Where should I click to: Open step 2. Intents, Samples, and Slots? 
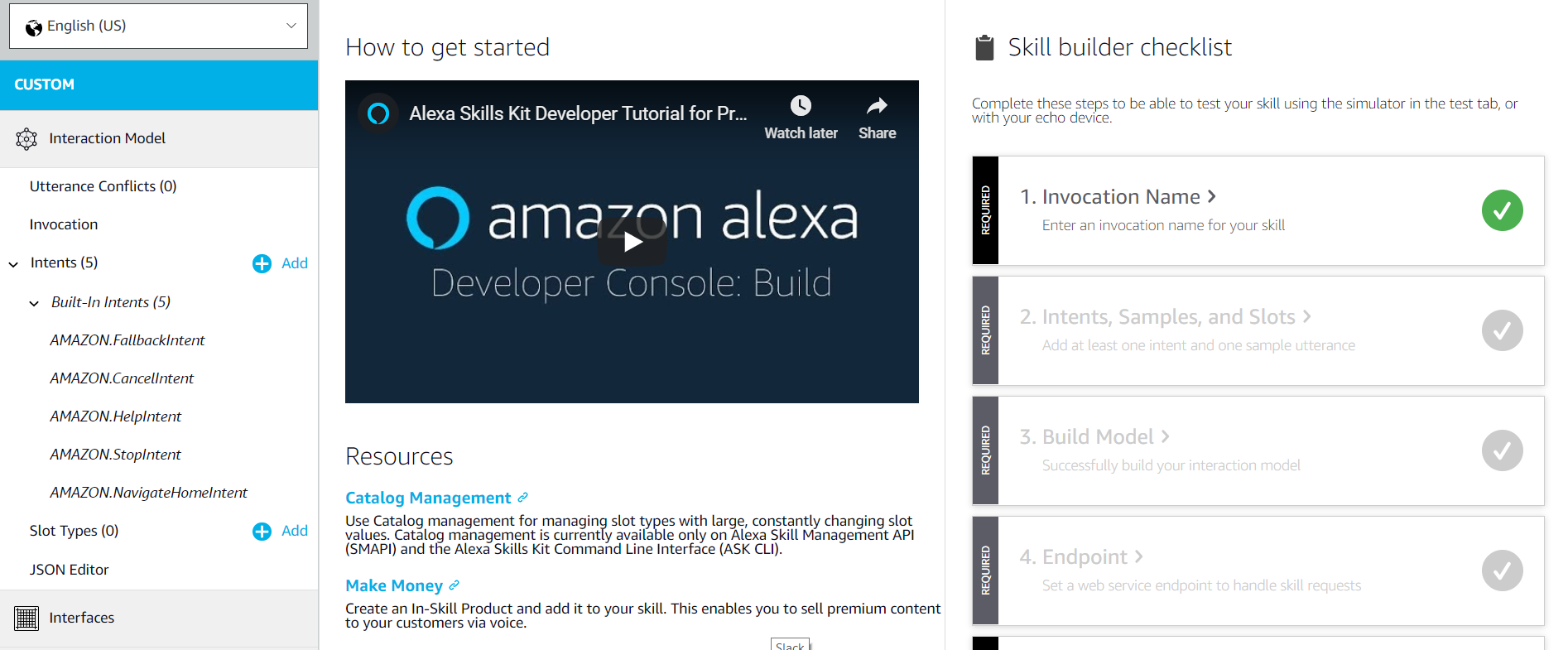pos(1157,317)
